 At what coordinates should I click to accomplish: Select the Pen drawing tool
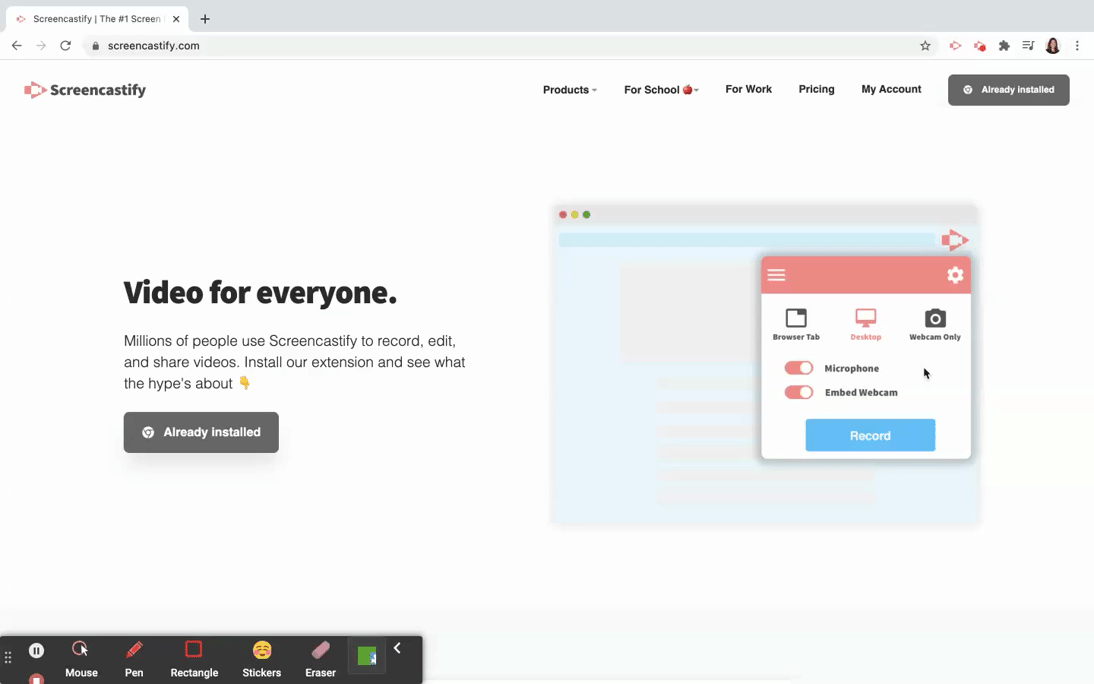(x=134, y=660)
